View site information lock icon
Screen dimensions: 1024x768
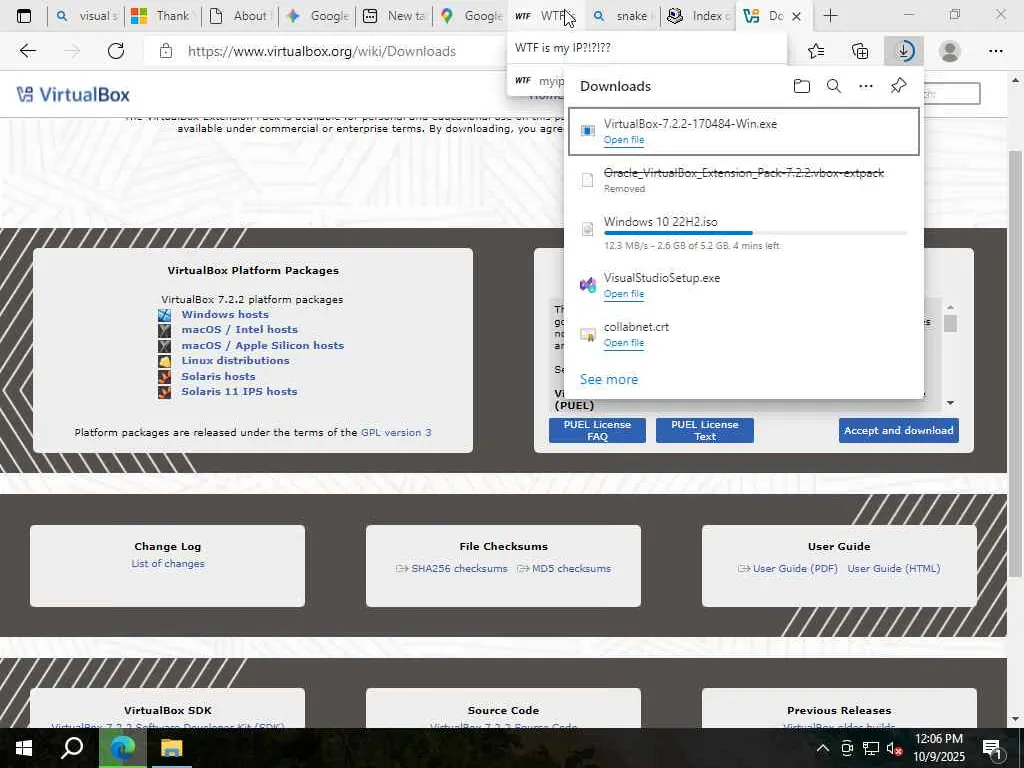(x=166, y=51)
